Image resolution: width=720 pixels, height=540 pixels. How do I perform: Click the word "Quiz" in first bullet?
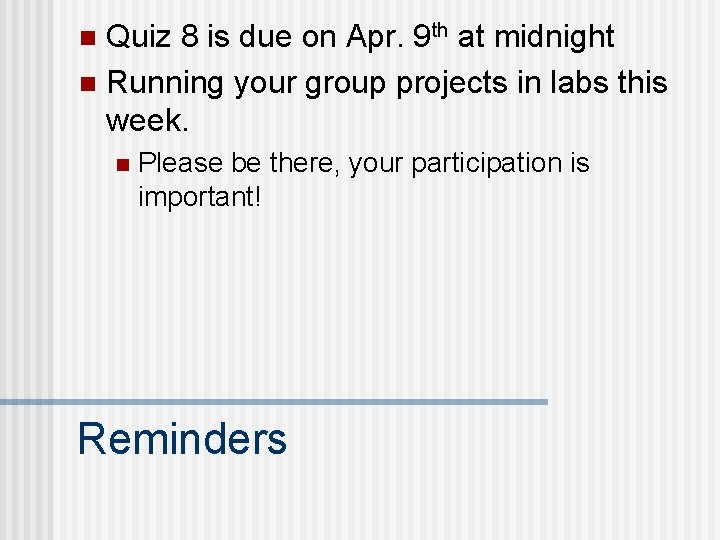click(138, 37)
